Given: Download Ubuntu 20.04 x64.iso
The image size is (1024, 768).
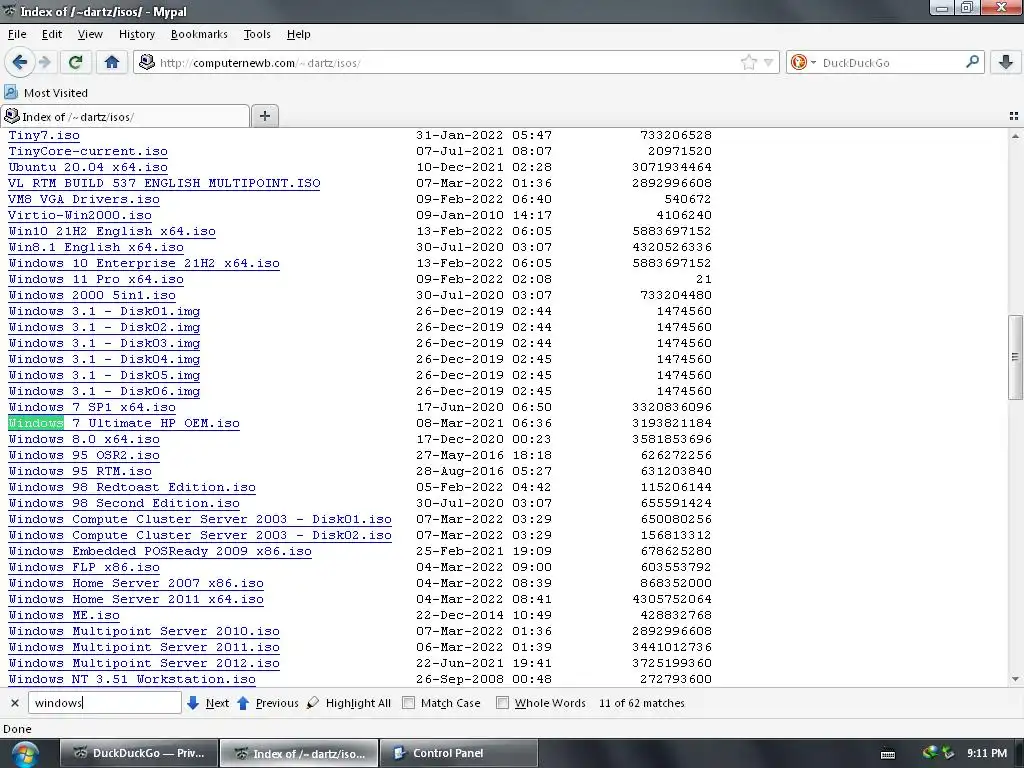Looking at the screenshot, I should click(88, 167).
